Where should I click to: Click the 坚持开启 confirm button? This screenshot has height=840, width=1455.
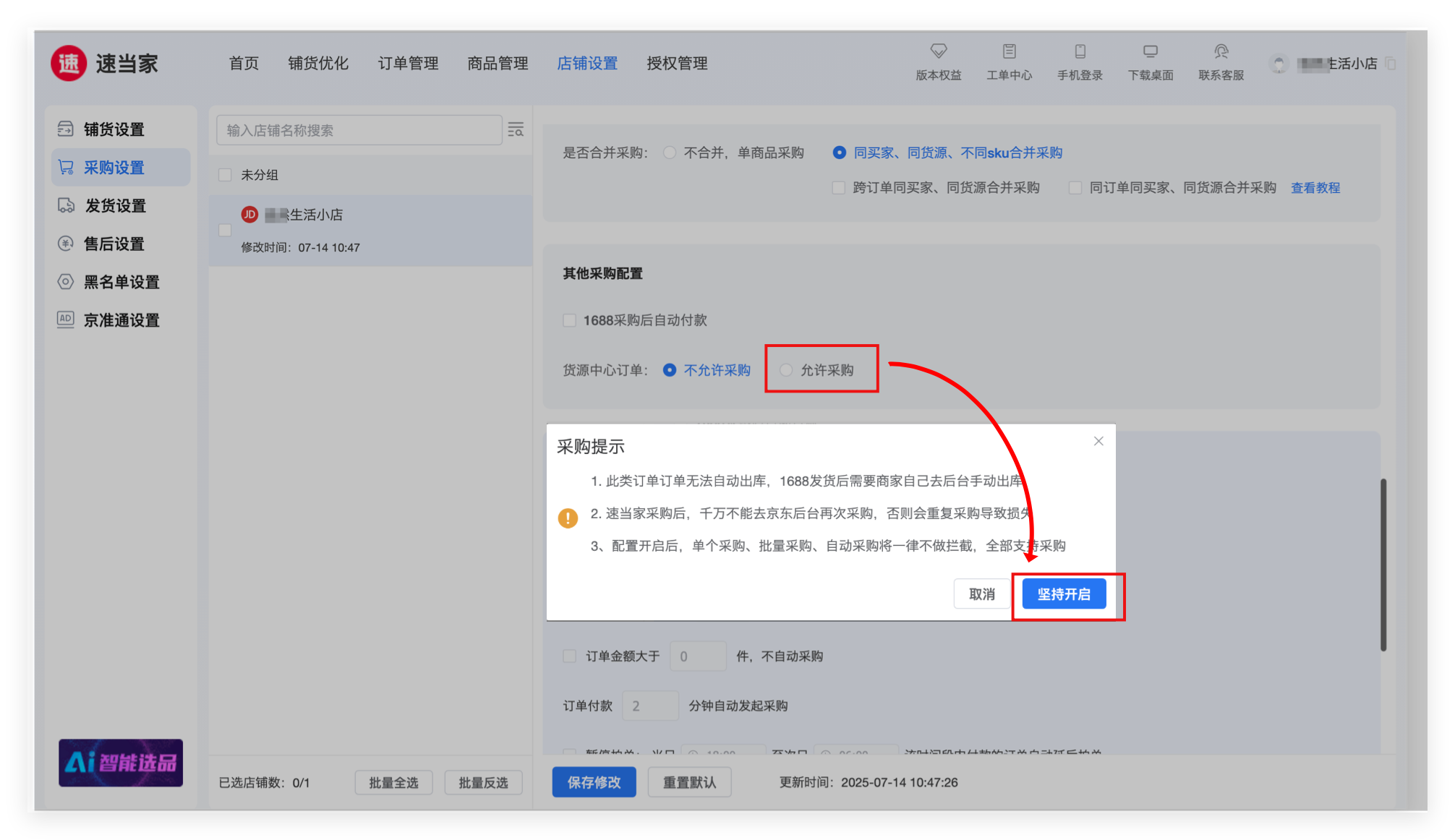tap(1063, 594)
